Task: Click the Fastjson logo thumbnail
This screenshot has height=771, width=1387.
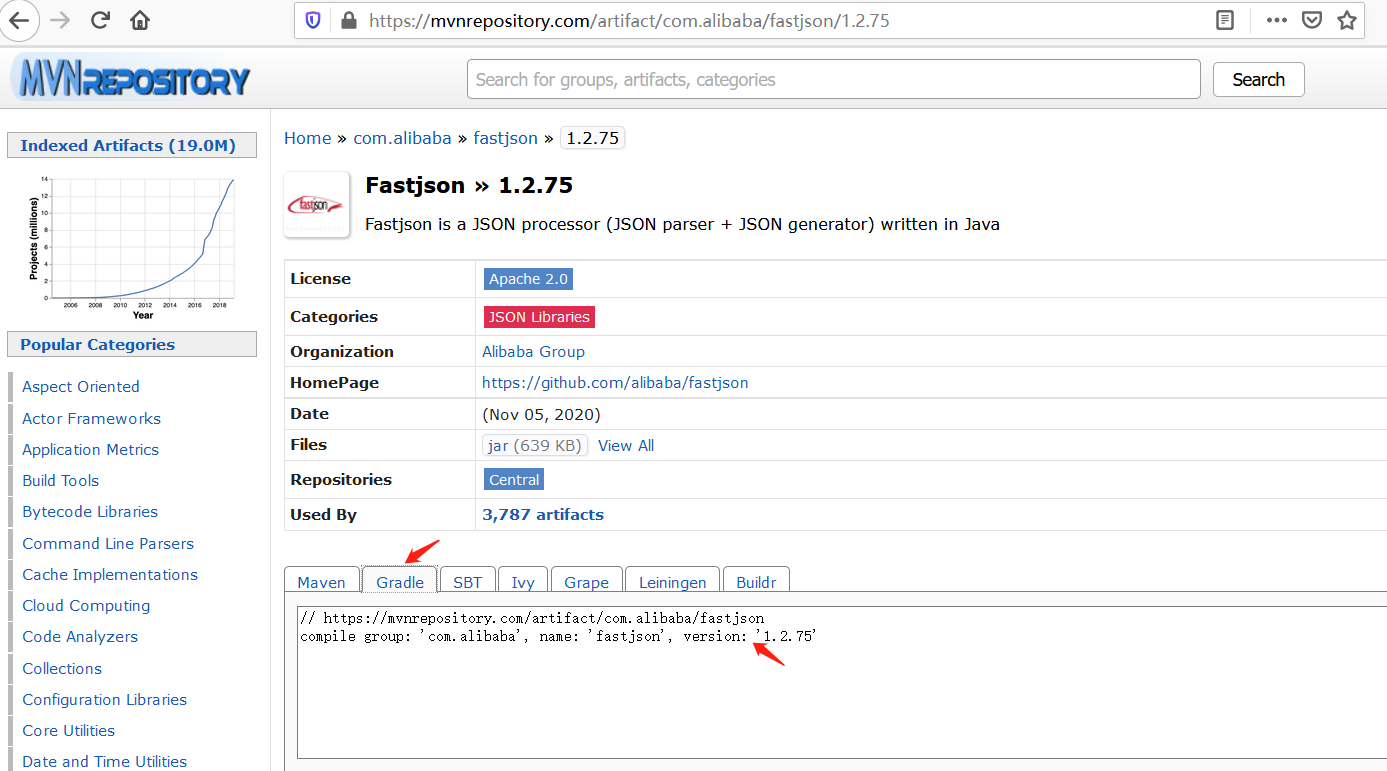Action: point(317,204)
